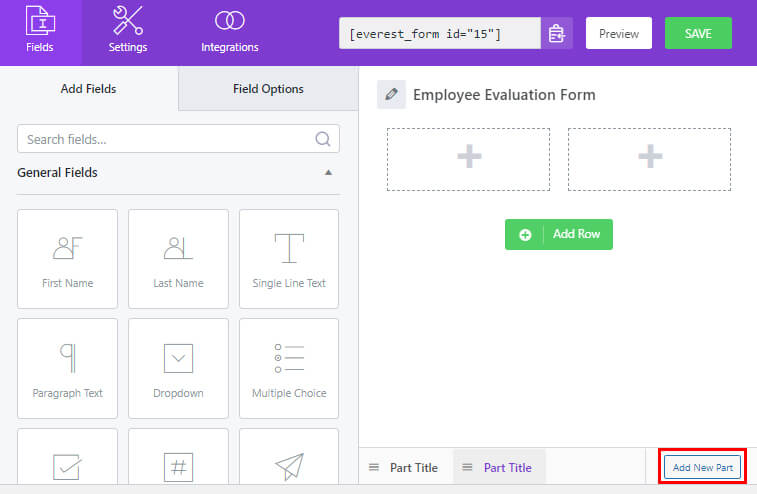The image size is (757, 494).
Task: Grab handle icon of first Part Title
Action: coord(374,467)
